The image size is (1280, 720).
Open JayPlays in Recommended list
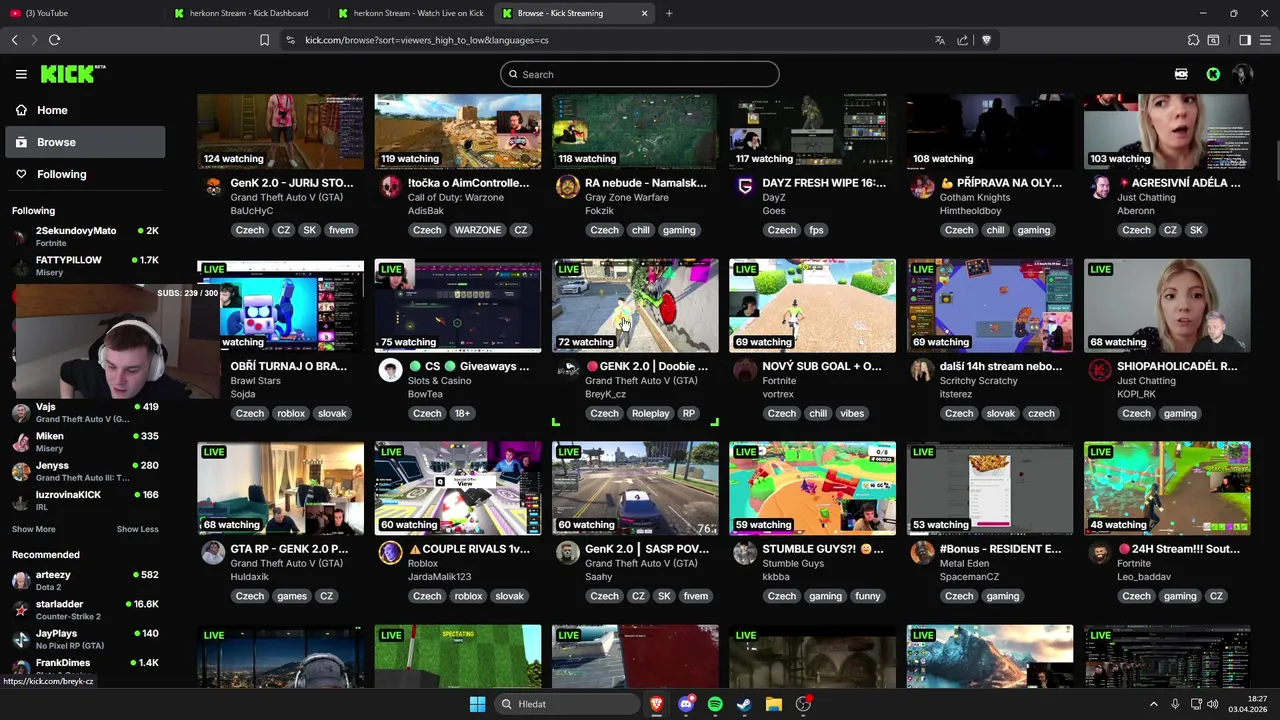(84, 638)
